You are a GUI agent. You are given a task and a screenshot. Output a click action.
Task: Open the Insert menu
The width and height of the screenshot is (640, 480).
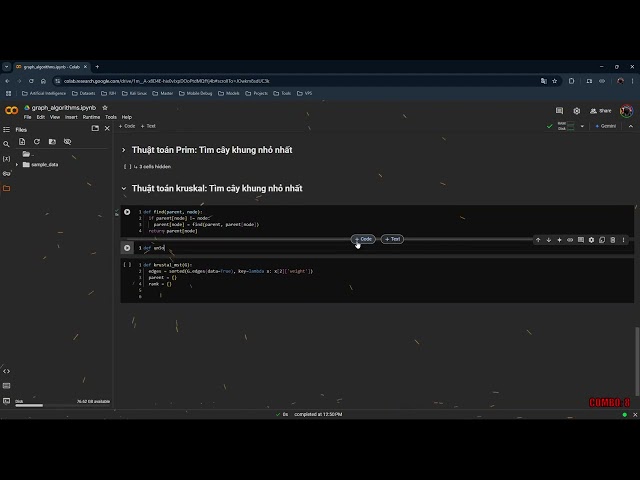(x=71, y=117)
